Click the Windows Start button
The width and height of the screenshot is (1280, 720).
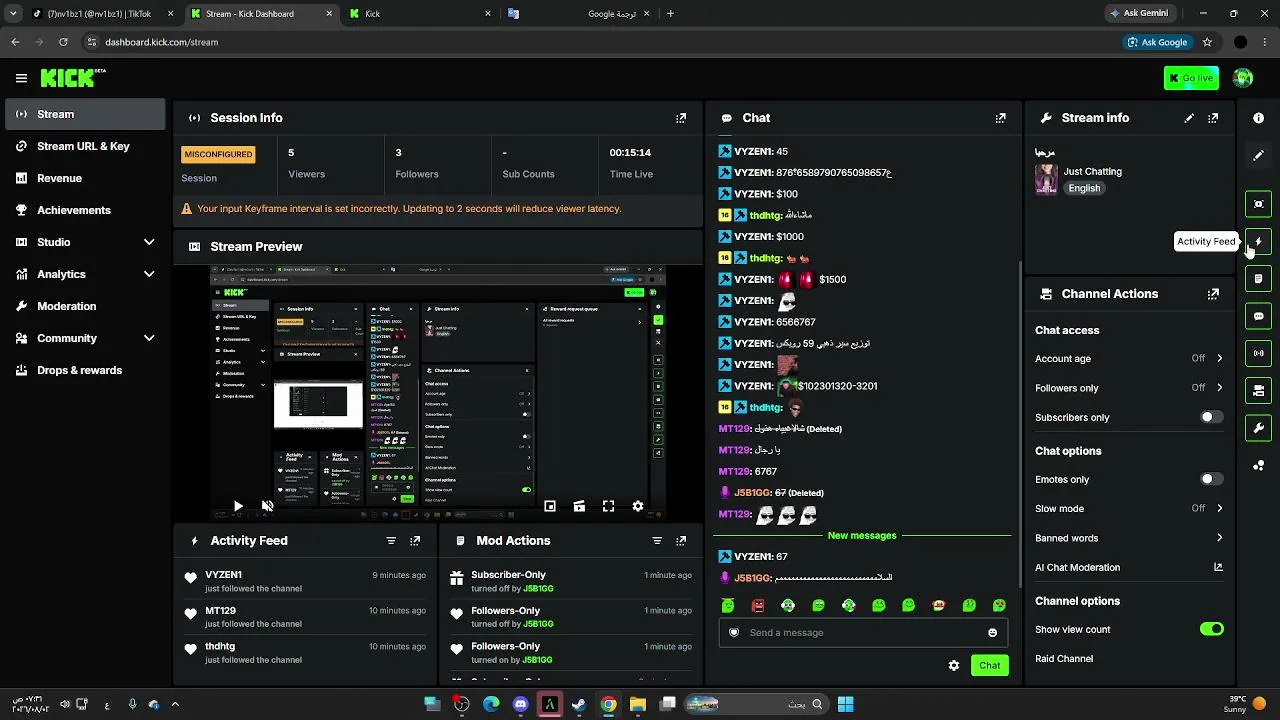[x=845, y=704]
